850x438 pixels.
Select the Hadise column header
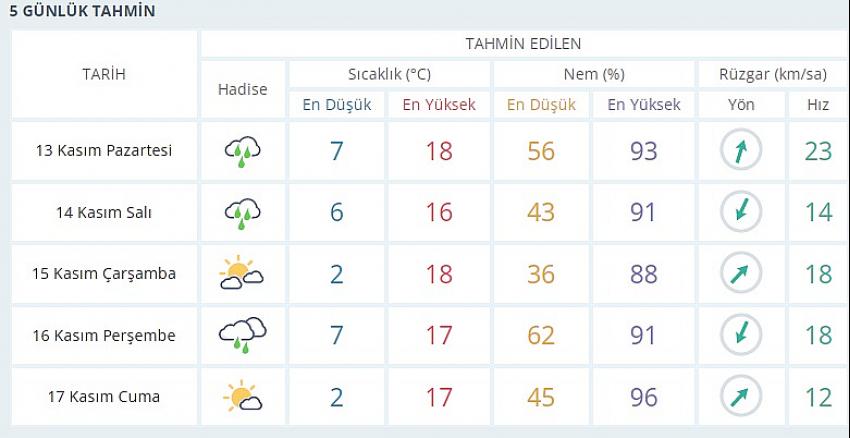[242, 89]
